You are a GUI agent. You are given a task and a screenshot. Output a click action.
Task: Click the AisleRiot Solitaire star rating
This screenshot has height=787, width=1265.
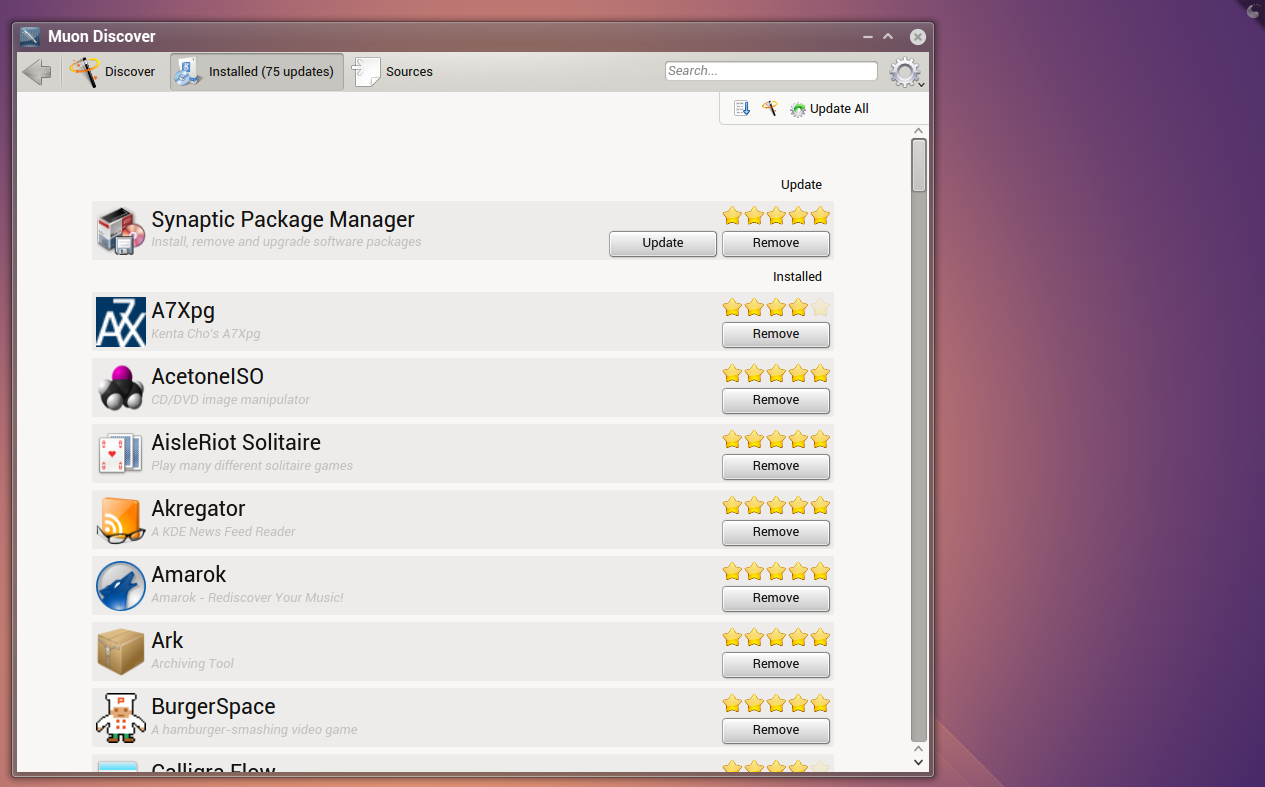[x=776, y=439]
